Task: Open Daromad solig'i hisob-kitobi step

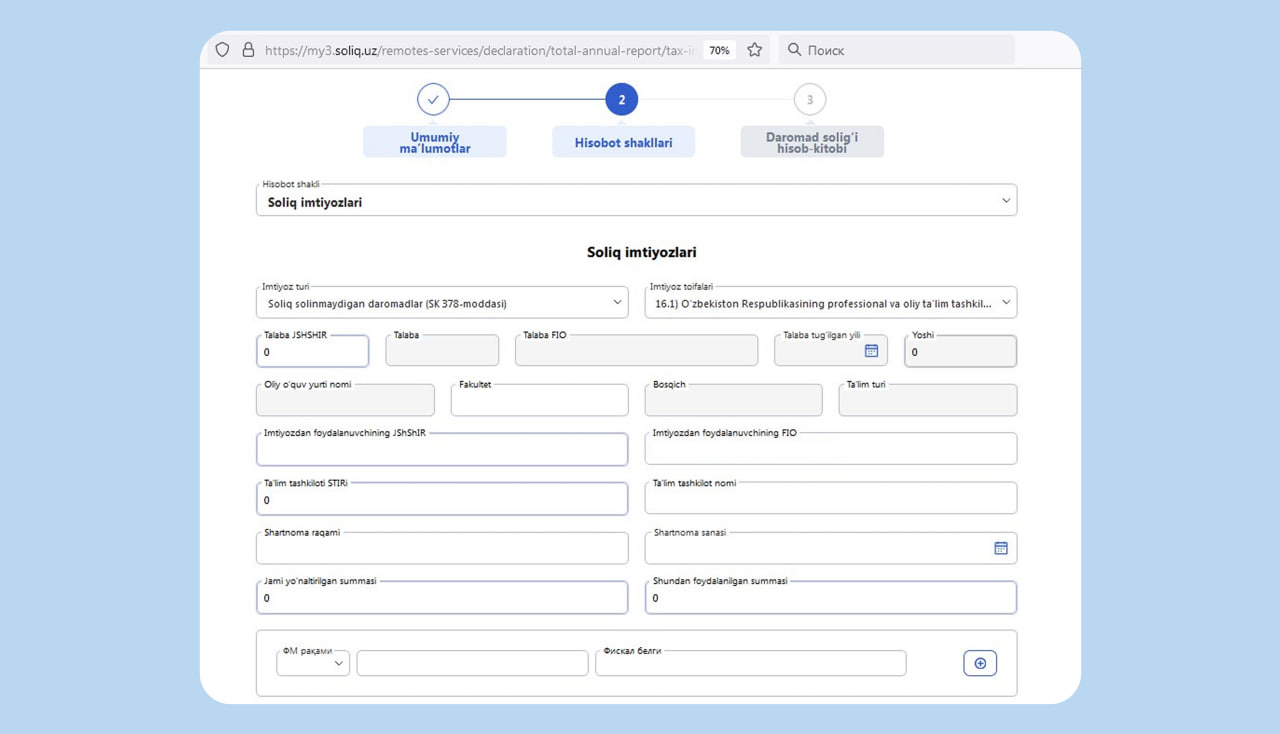Action: coord(812,142)
